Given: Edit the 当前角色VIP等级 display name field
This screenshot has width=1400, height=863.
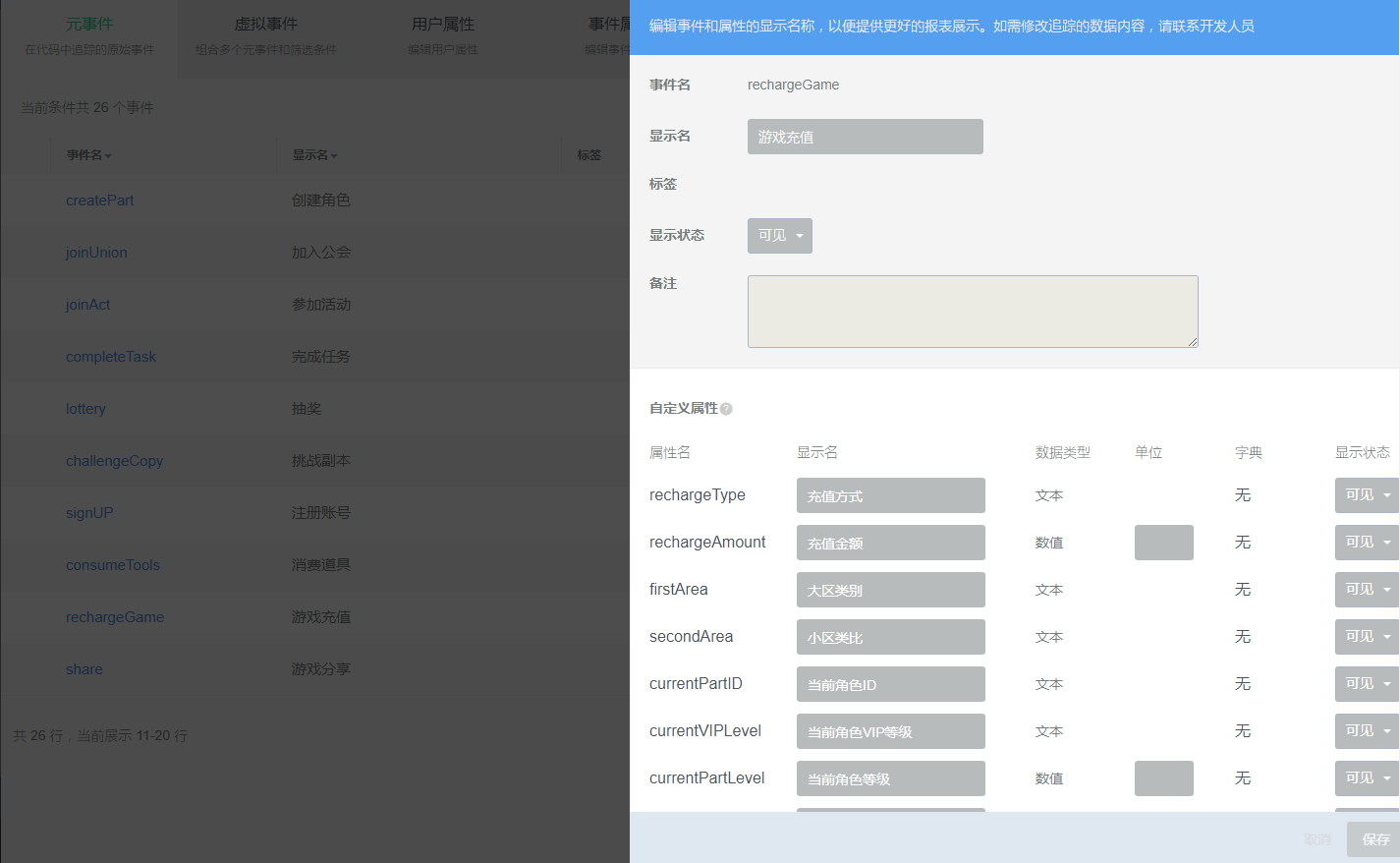Looking at the screenshot, I should 891,731.
